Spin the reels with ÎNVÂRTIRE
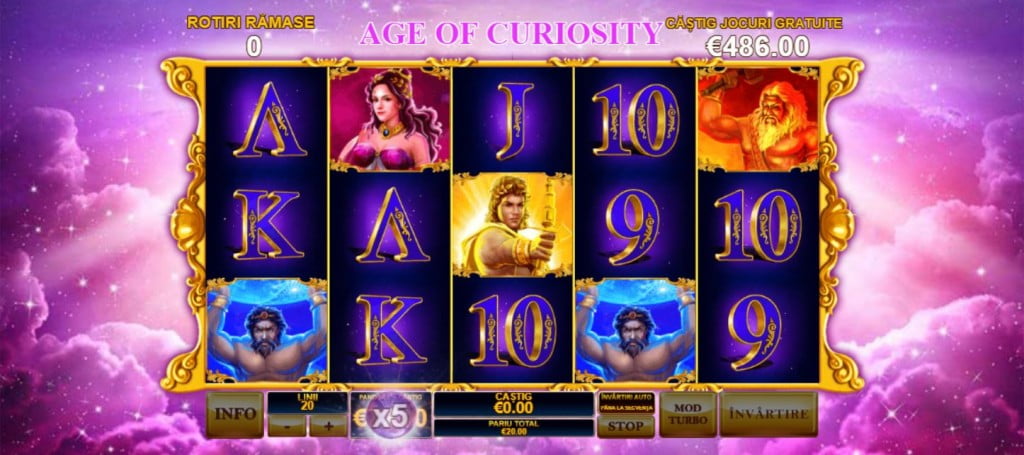This screenshot has height=455, width=1024. coord(769,414)
